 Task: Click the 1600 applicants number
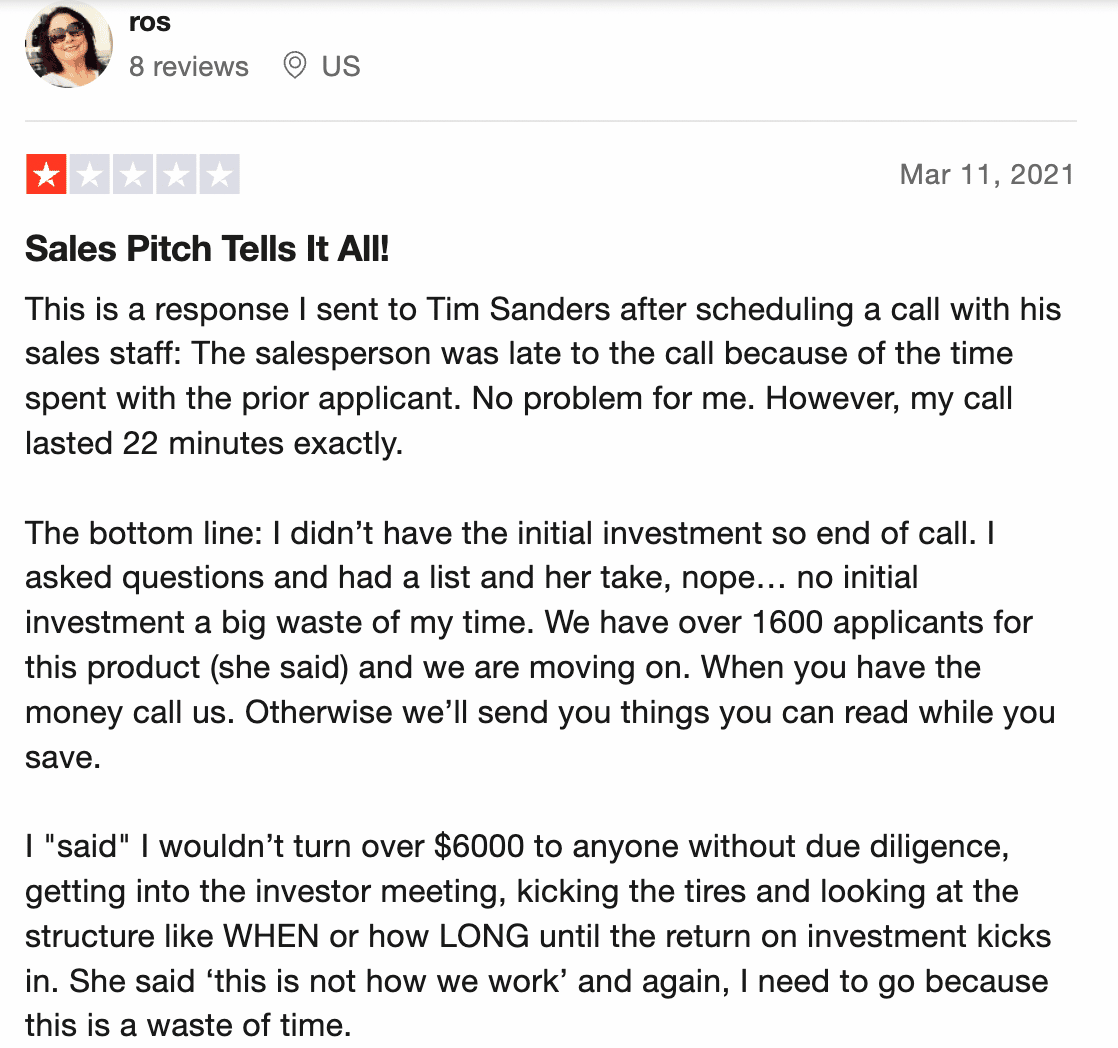(x=788, y=622)
